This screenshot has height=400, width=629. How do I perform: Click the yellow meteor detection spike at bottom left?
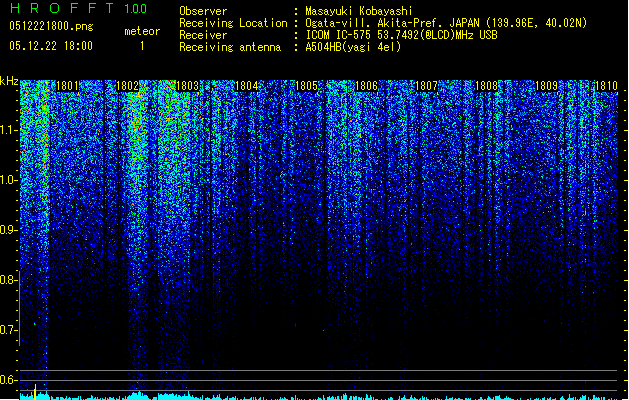(x=35, y=392)
